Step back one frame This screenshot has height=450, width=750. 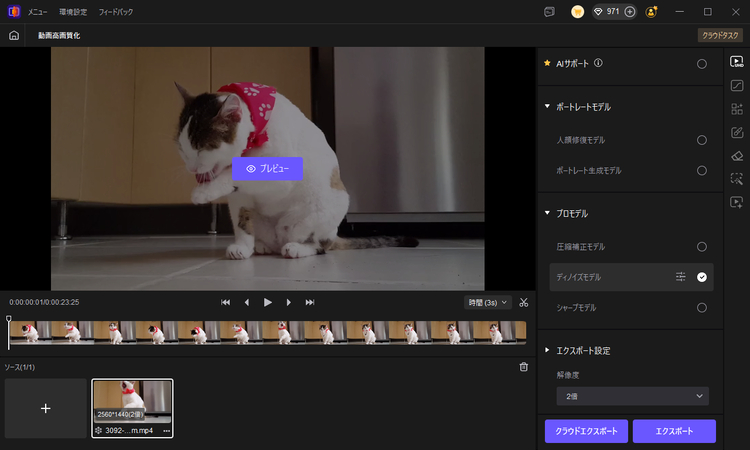click(x=247, y=302)
